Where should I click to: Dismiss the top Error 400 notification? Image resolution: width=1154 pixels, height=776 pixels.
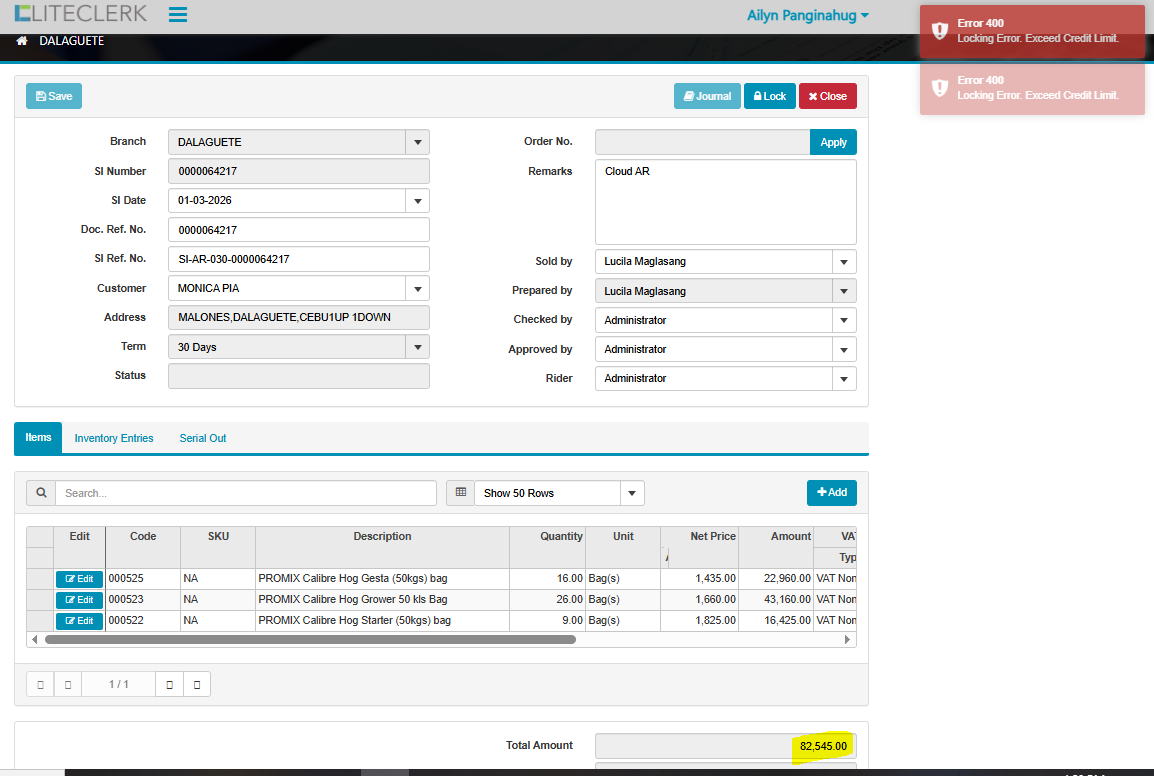pos(1032,31)
